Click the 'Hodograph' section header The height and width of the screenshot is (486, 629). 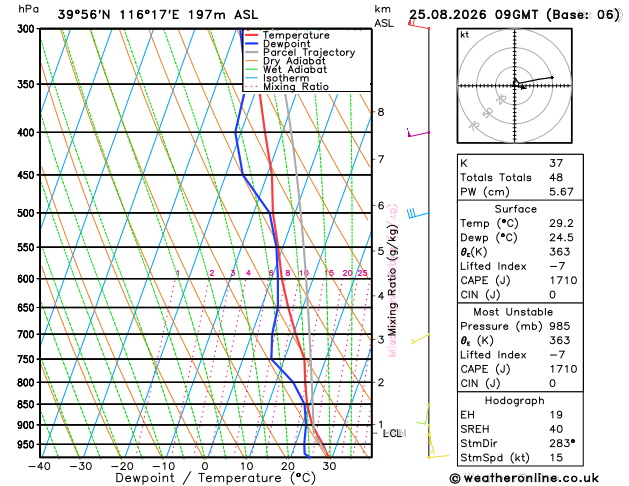514,401
